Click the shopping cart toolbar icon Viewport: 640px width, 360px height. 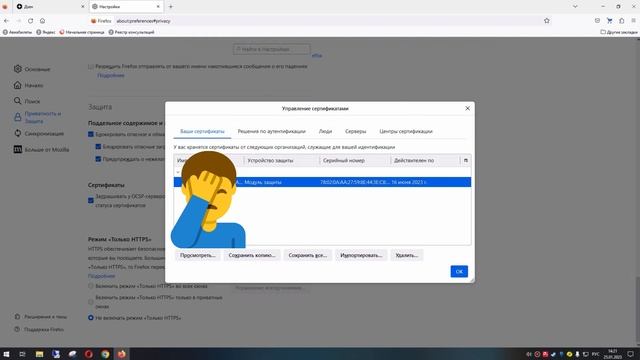coord(609,21)
